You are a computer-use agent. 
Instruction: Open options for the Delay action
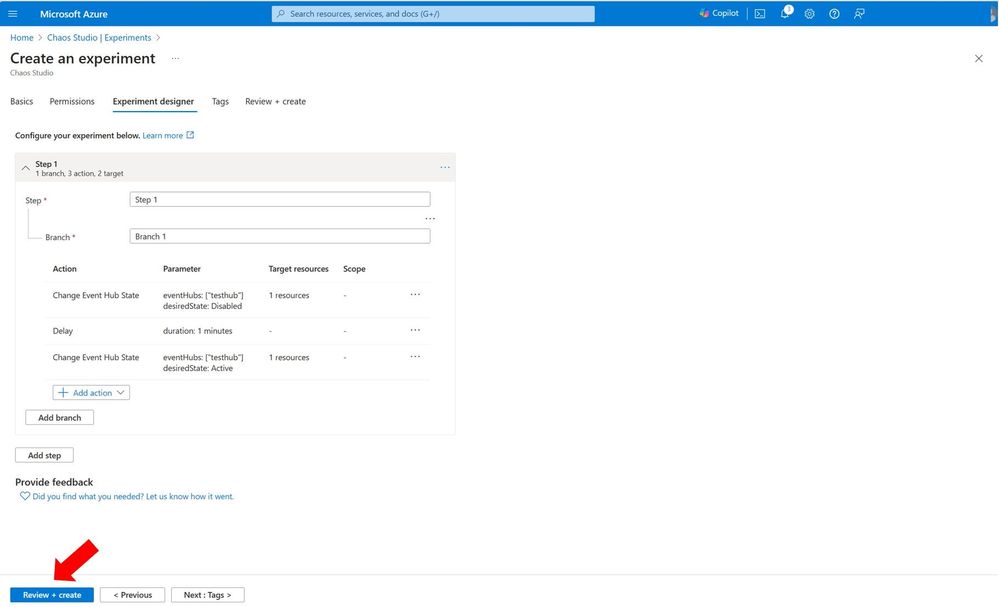tap(415, 330)
